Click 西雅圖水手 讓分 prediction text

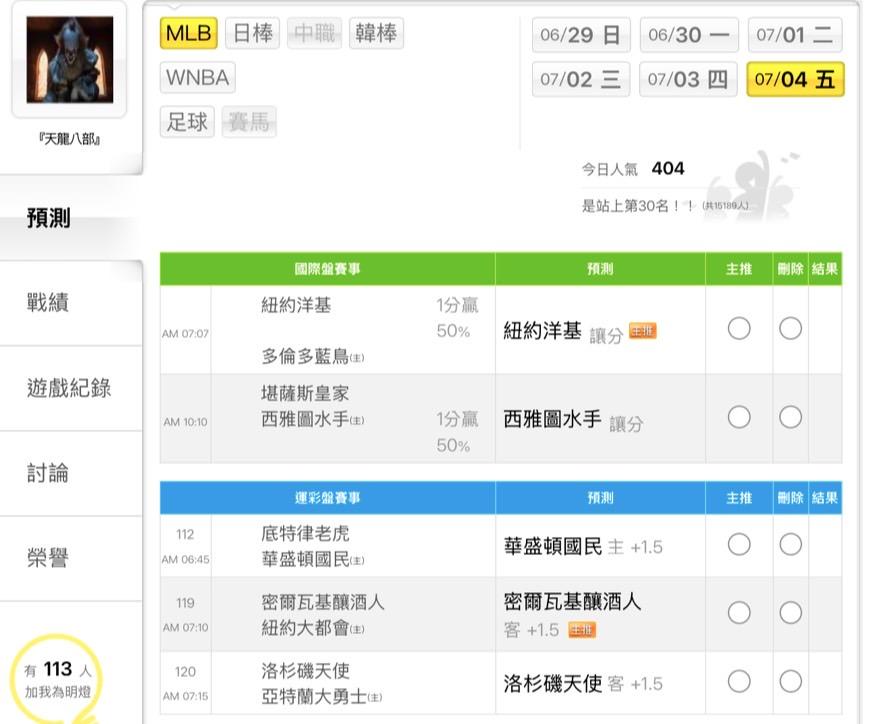coord(574,421)
